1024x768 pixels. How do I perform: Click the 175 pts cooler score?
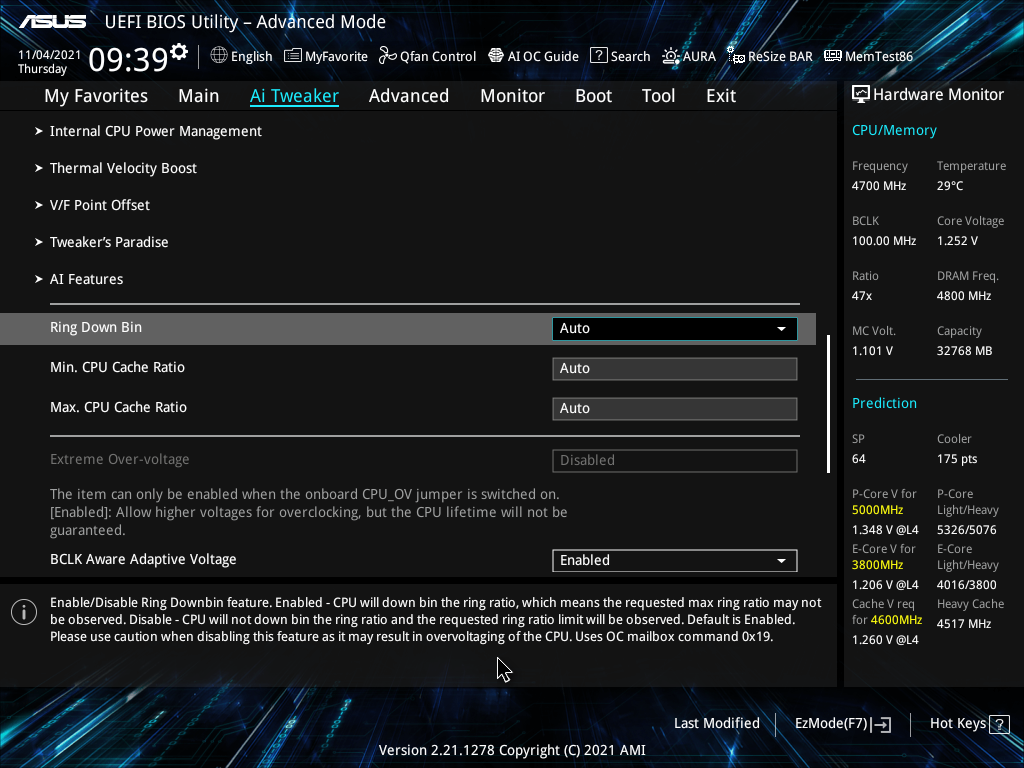click(957, 459)
